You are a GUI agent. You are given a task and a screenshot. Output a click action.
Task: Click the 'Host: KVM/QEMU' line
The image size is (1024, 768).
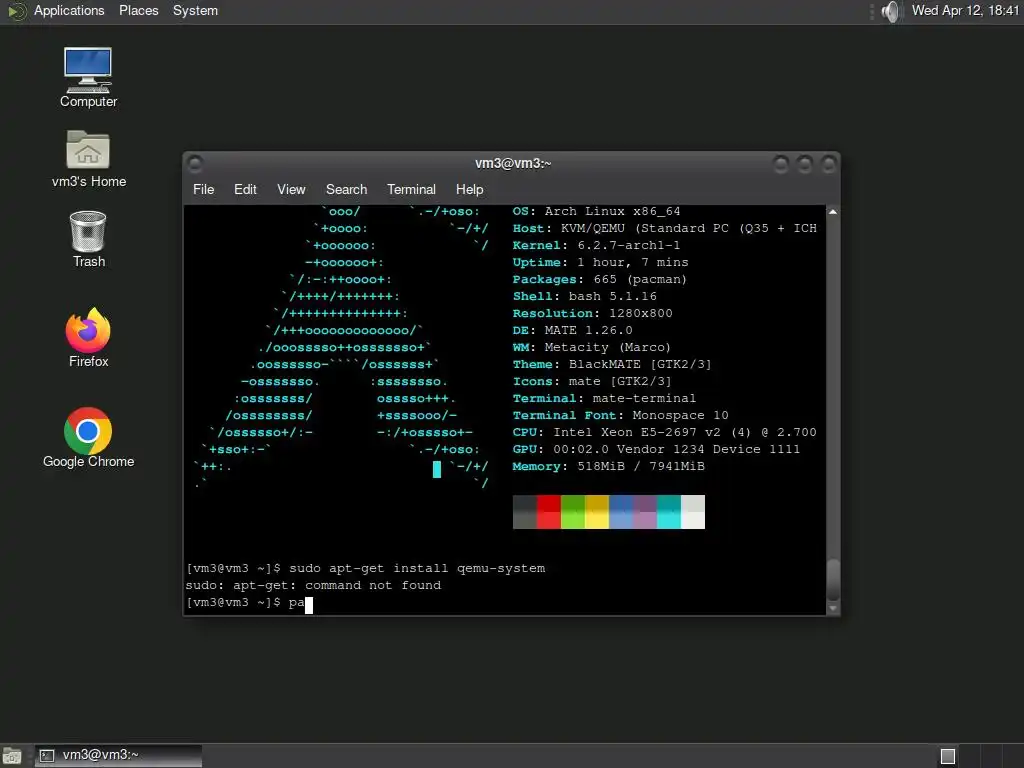click(664, 229)
